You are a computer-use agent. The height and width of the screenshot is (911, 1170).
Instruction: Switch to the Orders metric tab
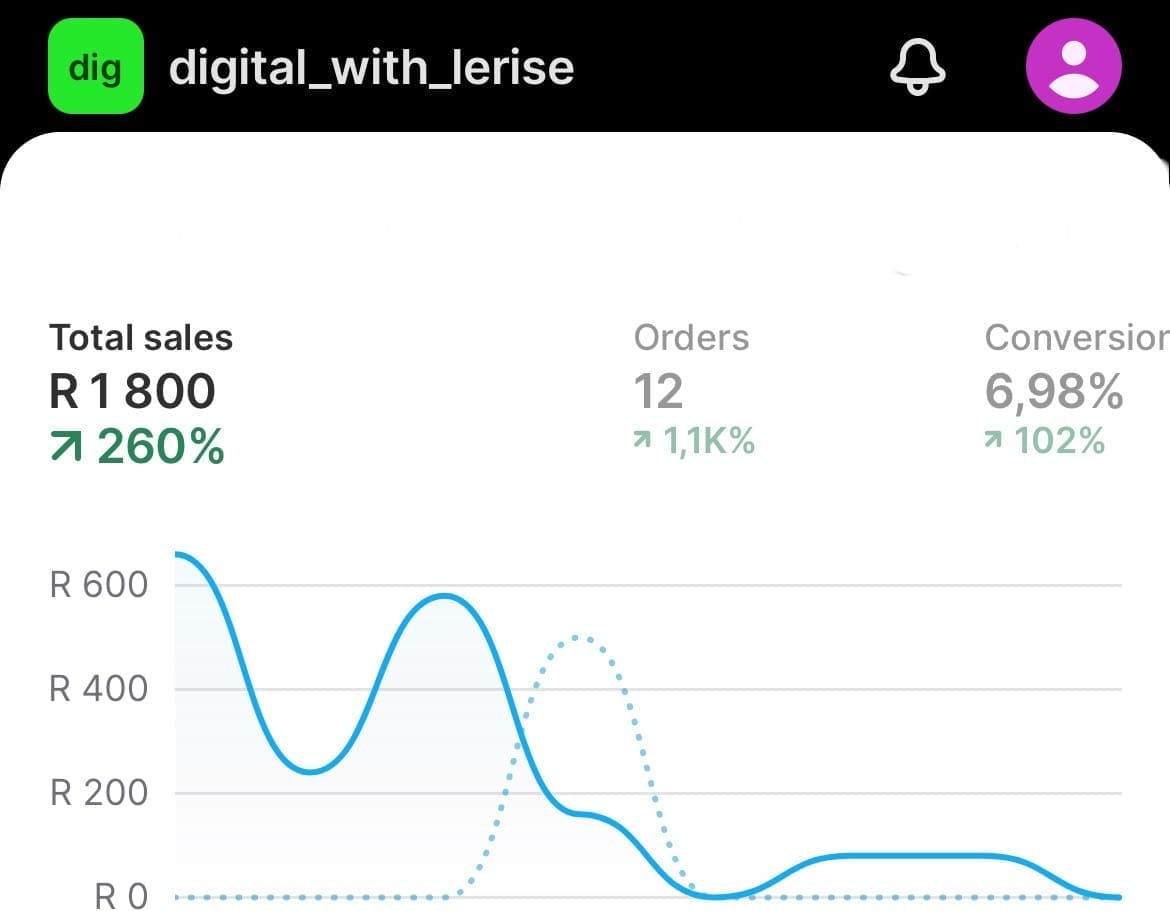691,338
